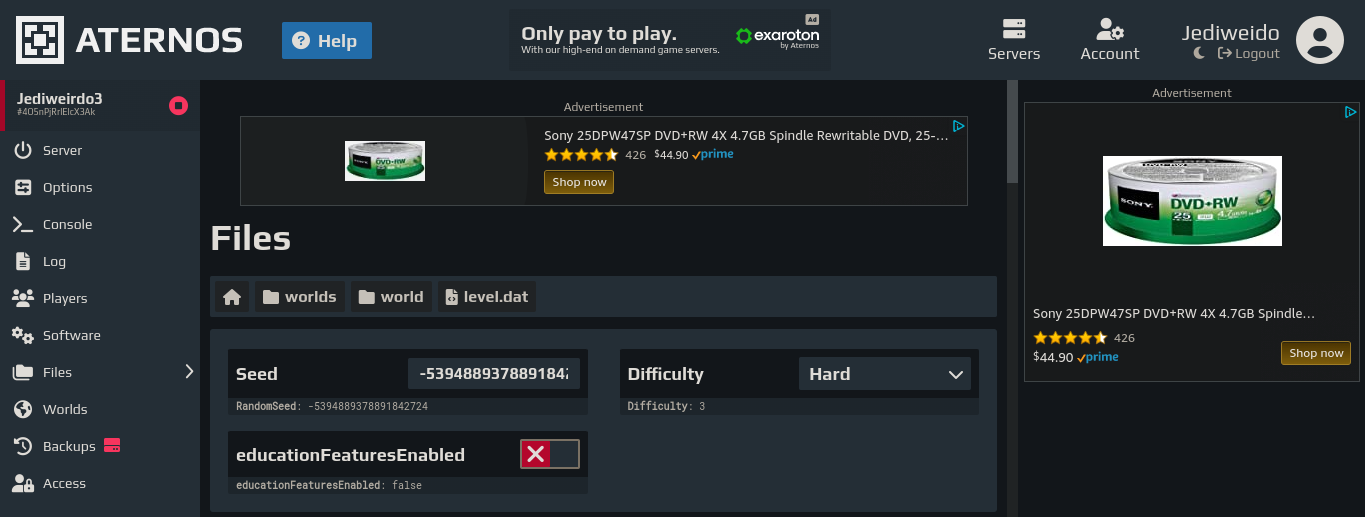Click the red stop server status icon
Image resolution: width=1365 pixels, height=517 pixels.
[x=178, y=105]
